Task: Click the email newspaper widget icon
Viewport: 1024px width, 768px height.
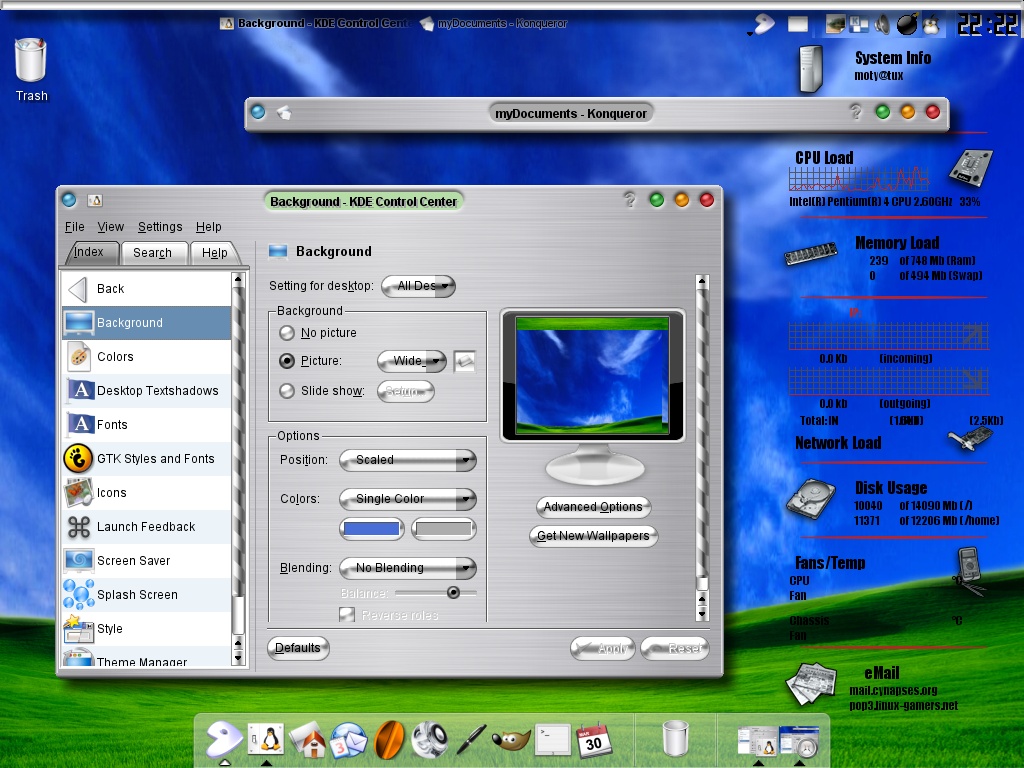Action: 812,684
